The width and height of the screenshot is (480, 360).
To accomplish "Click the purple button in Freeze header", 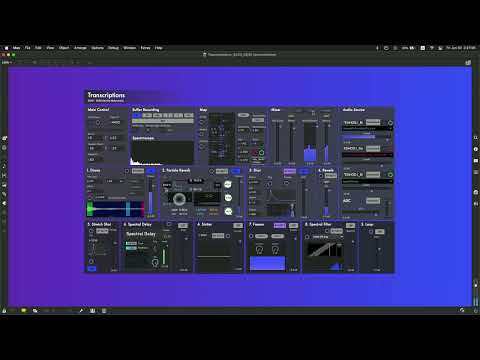I will [x=280, y=225].
